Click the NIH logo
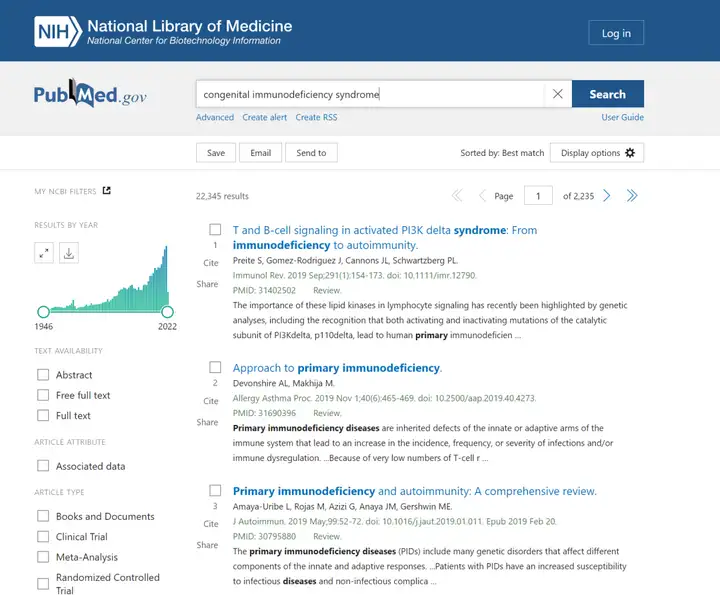The width and height of the screenshot is (720, 595). (58, 32)
